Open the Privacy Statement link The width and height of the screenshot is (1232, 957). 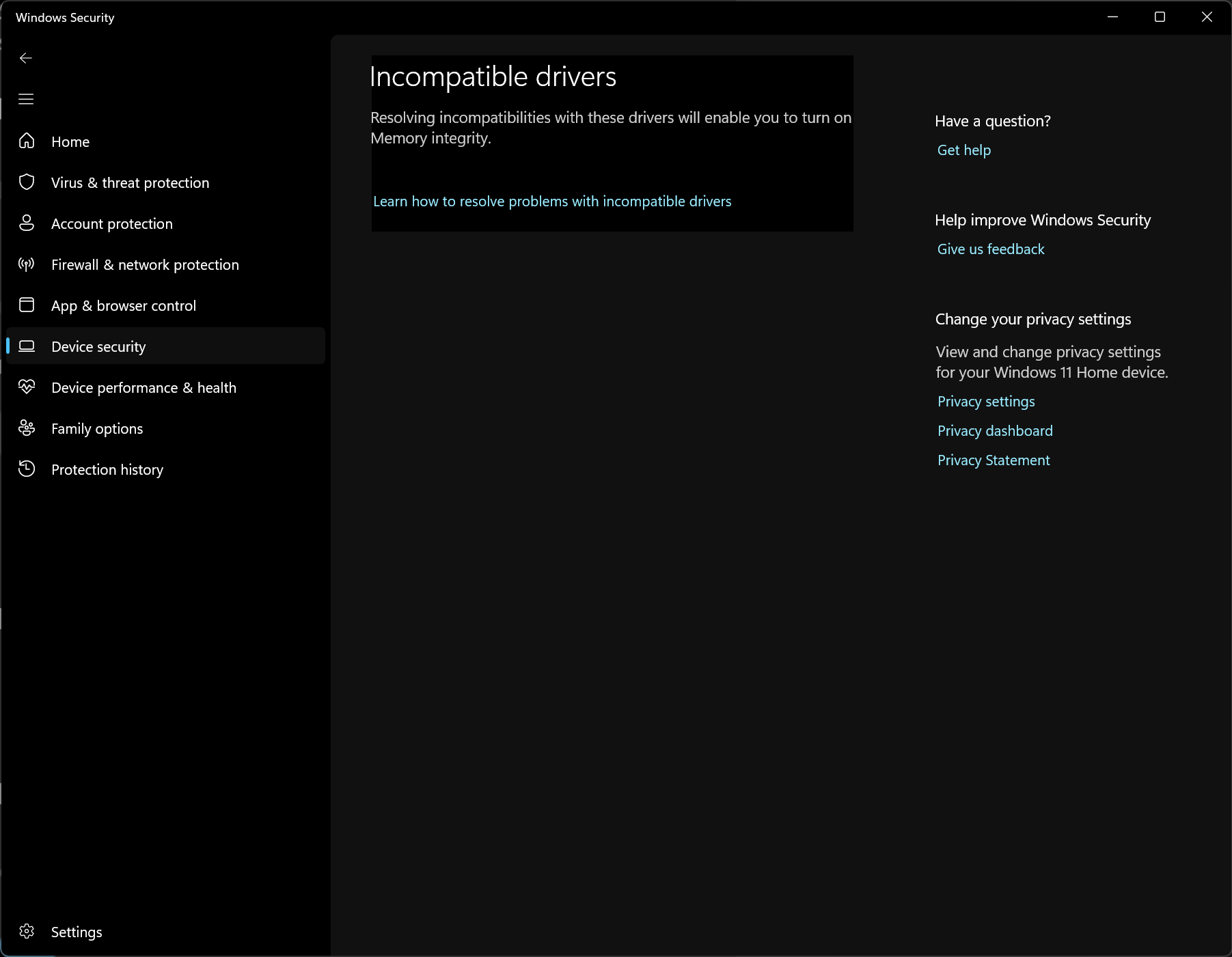click(x=994, y=460)
